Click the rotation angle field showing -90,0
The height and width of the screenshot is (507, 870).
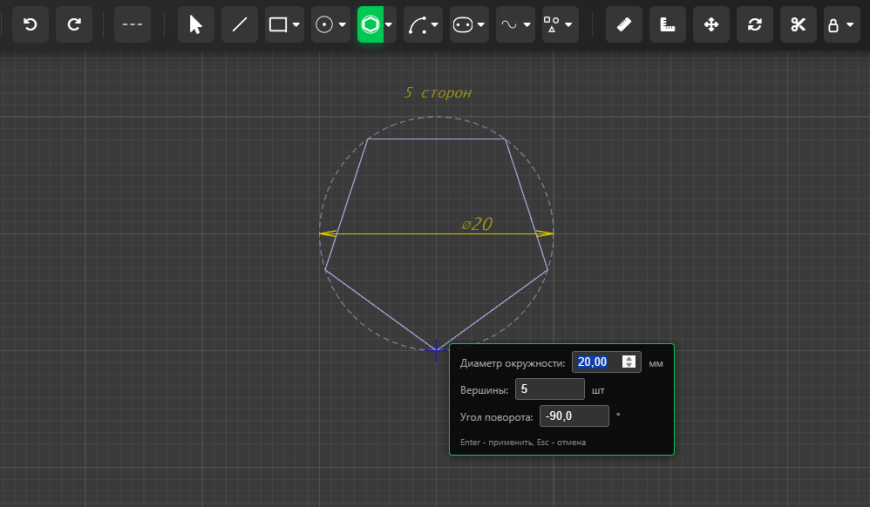click(574, 416)
